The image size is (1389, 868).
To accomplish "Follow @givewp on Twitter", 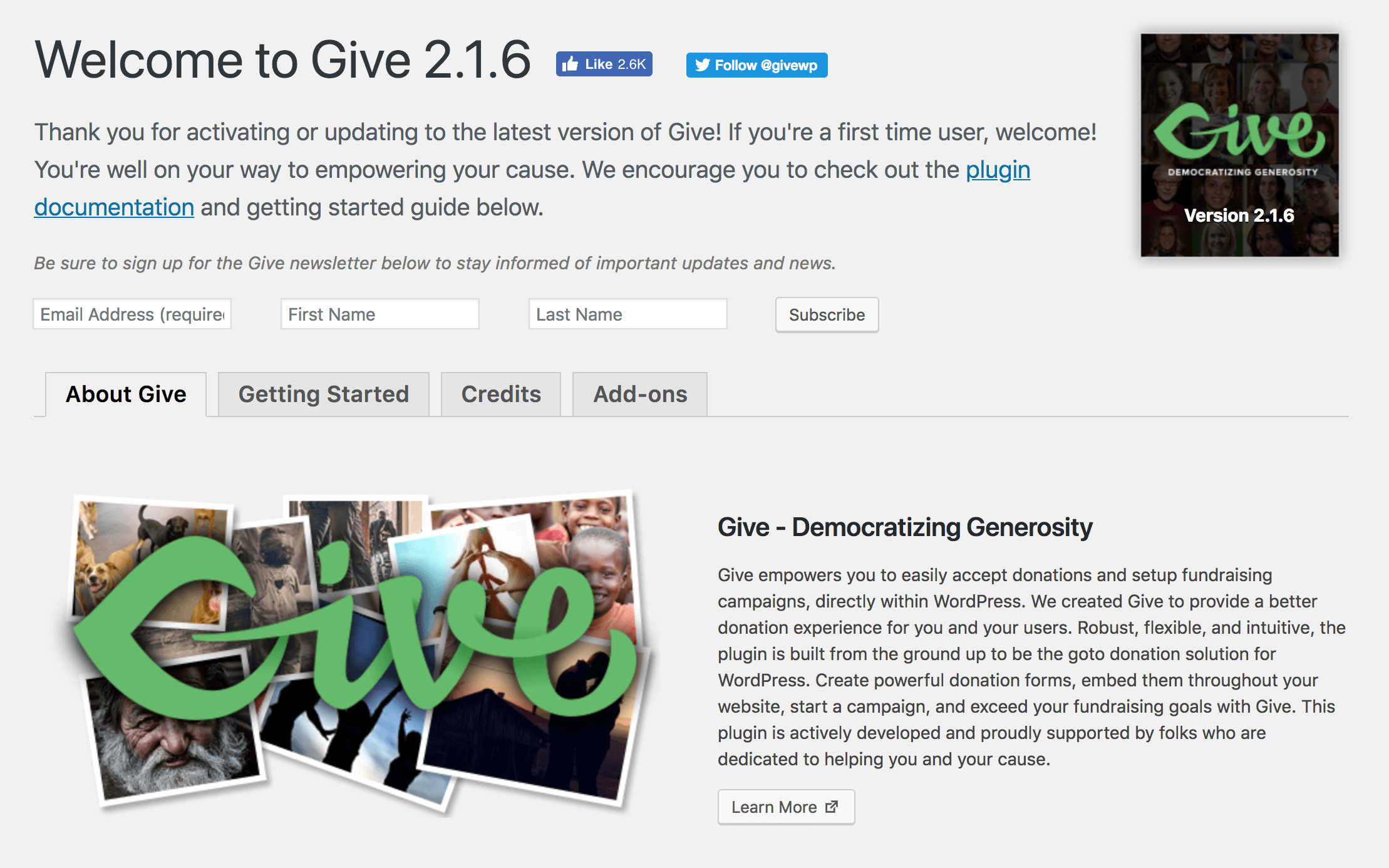I will (756, 65).
